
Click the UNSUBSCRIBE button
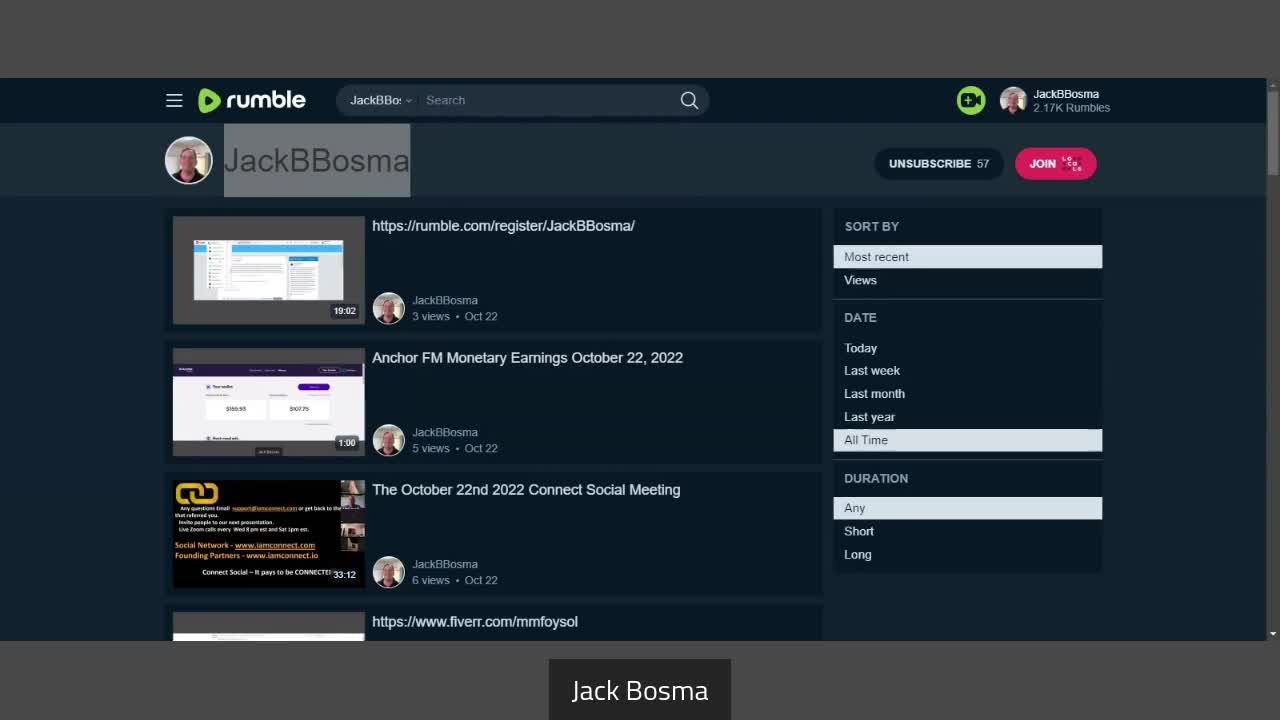(939, 164)
